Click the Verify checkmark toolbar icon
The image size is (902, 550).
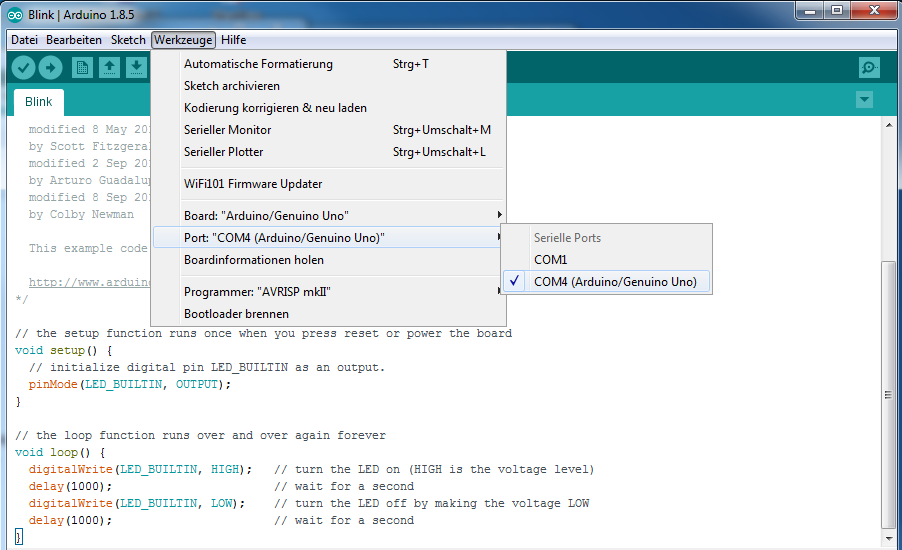pos(23,68)
